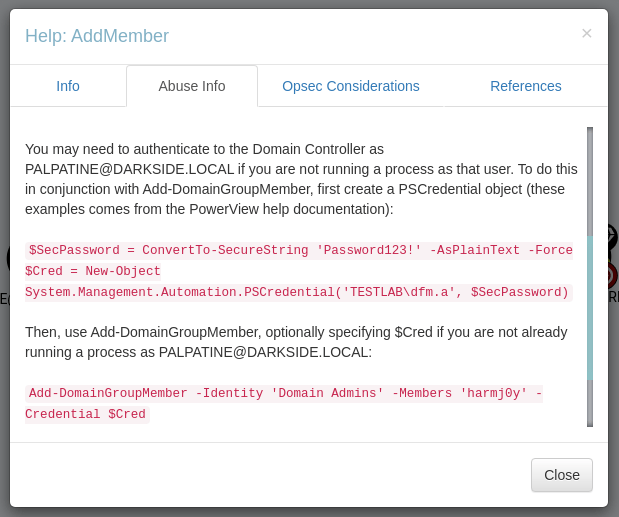
Task: Click the '$Cred = New-Object' code line
Action: pos(92,271)
